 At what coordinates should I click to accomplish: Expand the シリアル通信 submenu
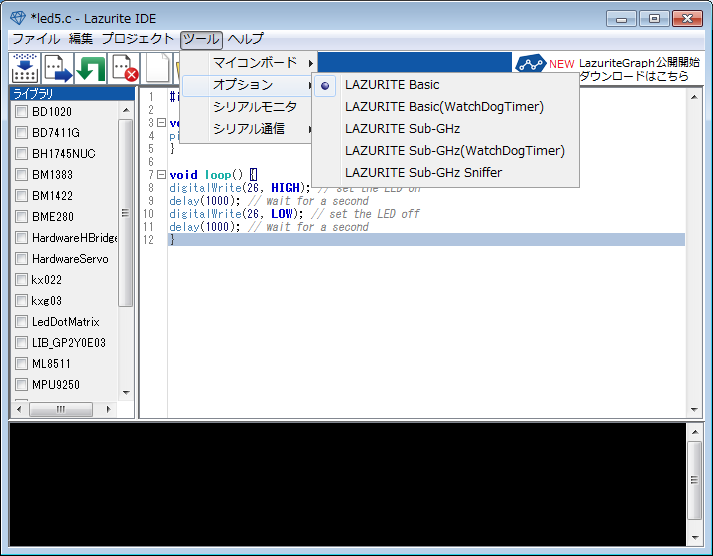(x=248, y=129)
